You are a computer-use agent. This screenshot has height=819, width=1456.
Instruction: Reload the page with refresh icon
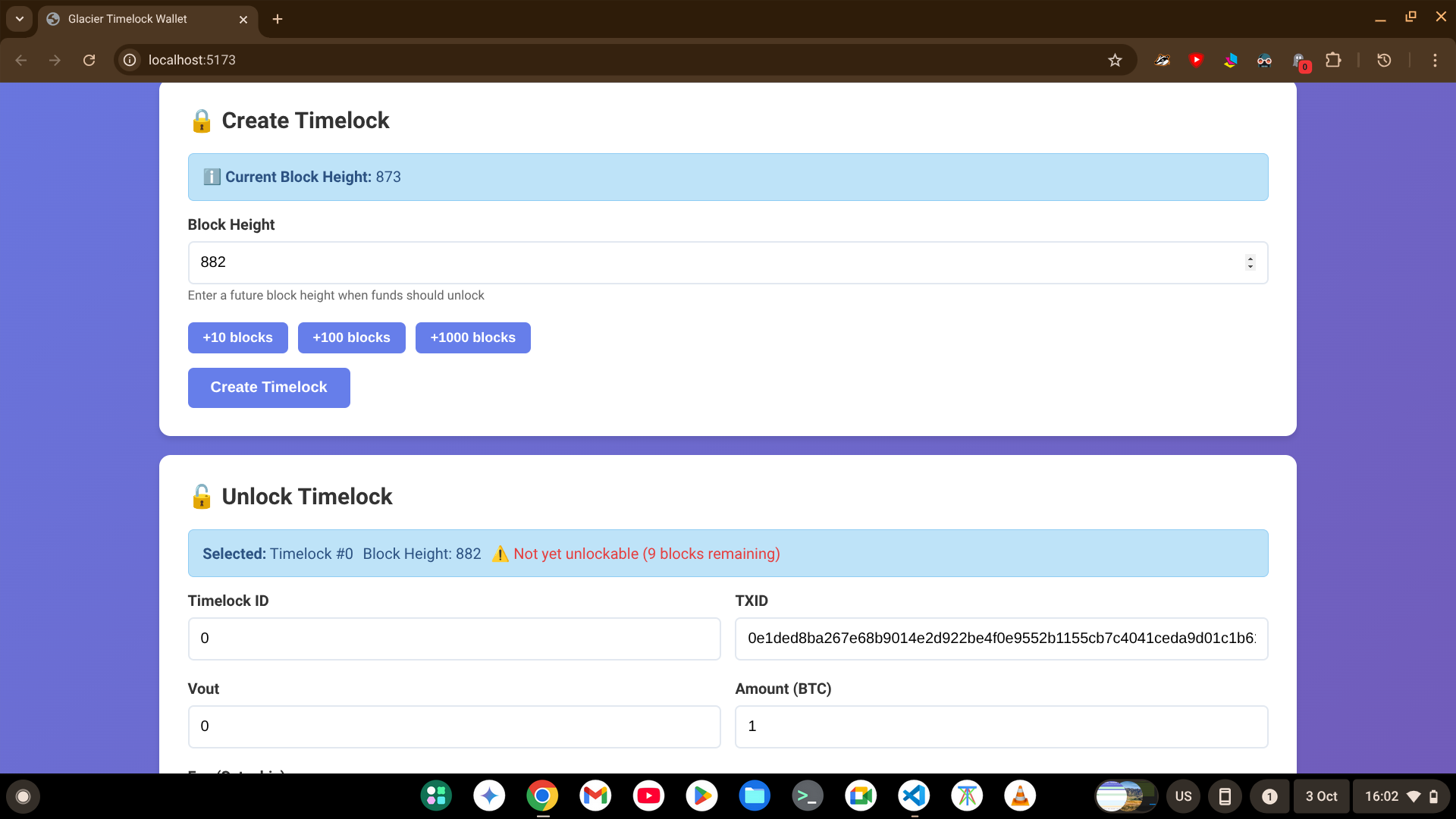89,60
